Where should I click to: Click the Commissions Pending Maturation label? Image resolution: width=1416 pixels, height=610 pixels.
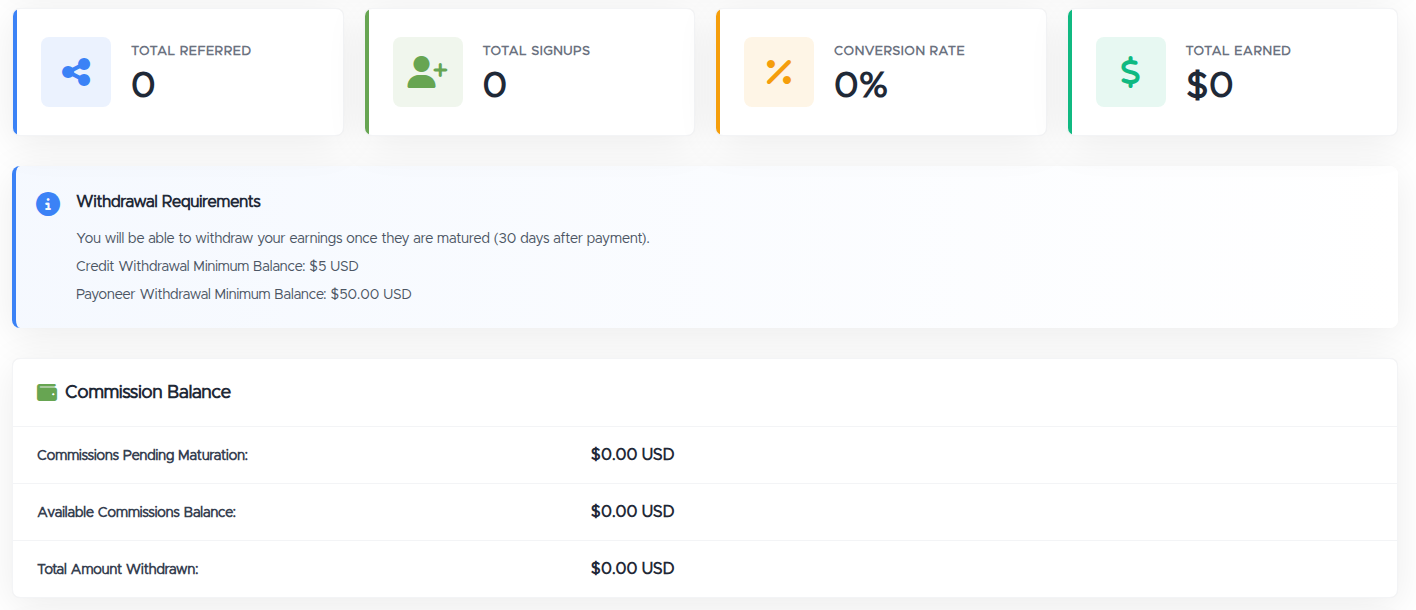pos(142,456)
